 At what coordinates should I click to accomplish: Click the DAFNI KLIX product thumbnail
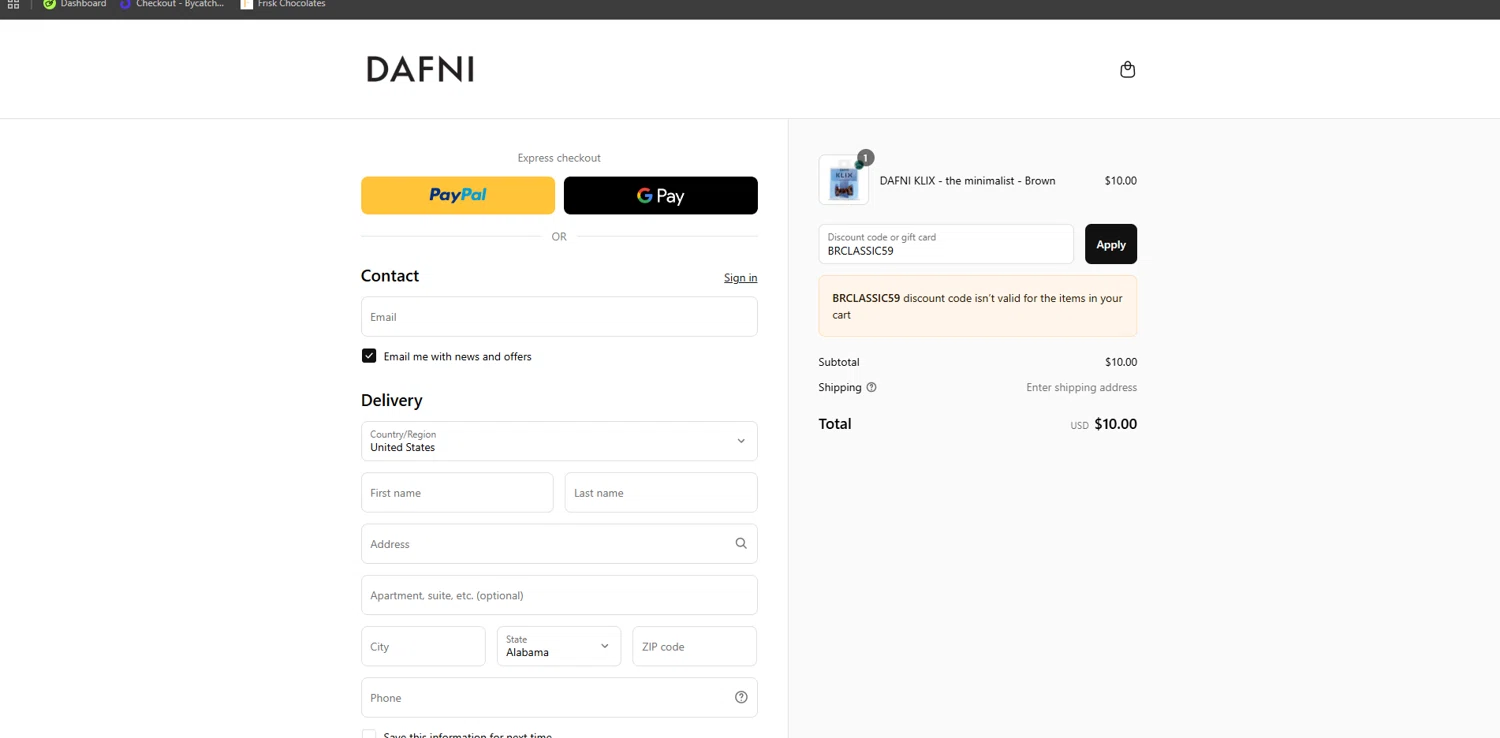coord(843,180)
